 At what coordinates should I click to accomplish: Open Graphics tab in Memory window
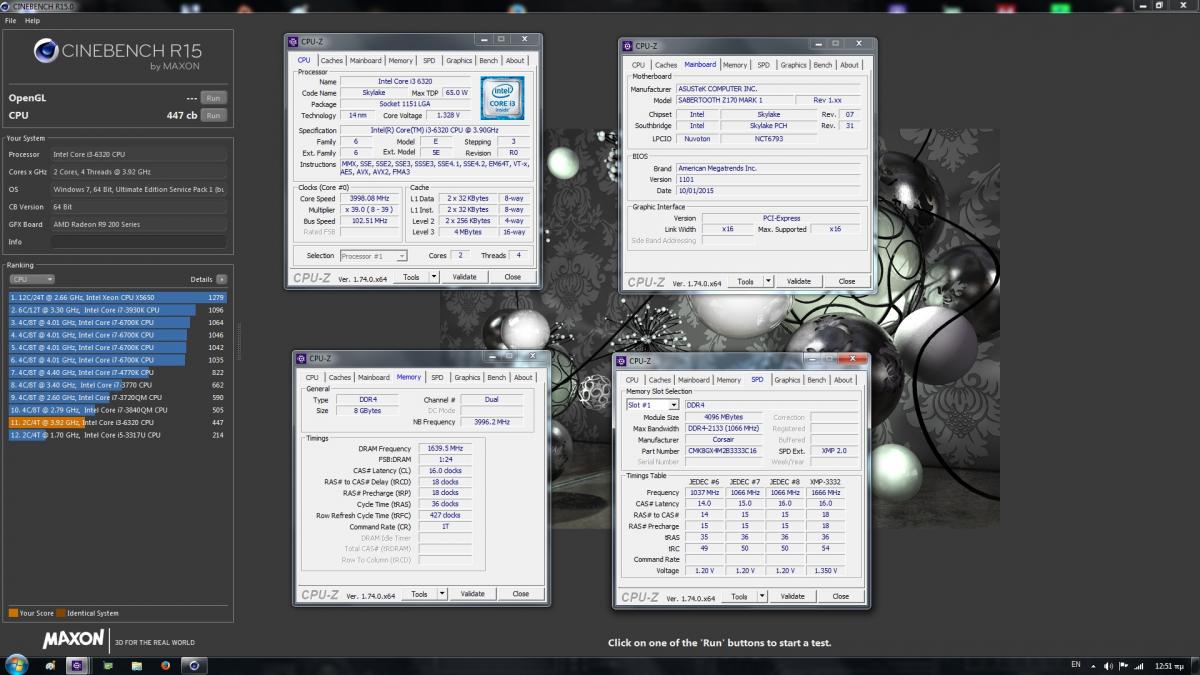(x=467, y=378)
